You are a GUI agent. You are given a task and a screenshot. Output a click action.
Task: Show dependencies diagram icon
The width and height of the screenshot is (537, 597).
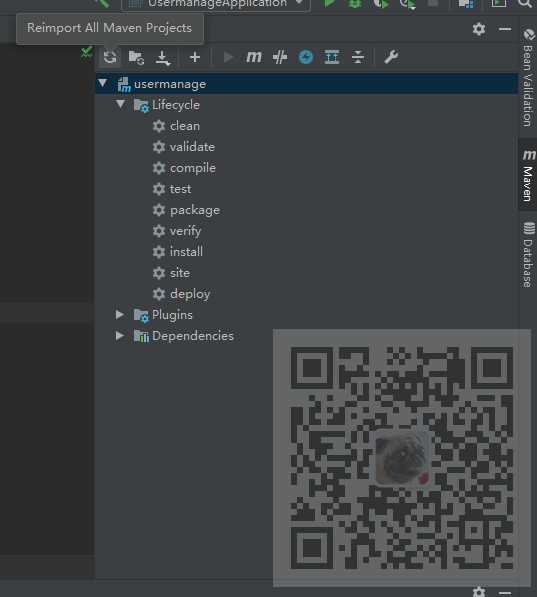pyautogui.click(x=332, y=57)
